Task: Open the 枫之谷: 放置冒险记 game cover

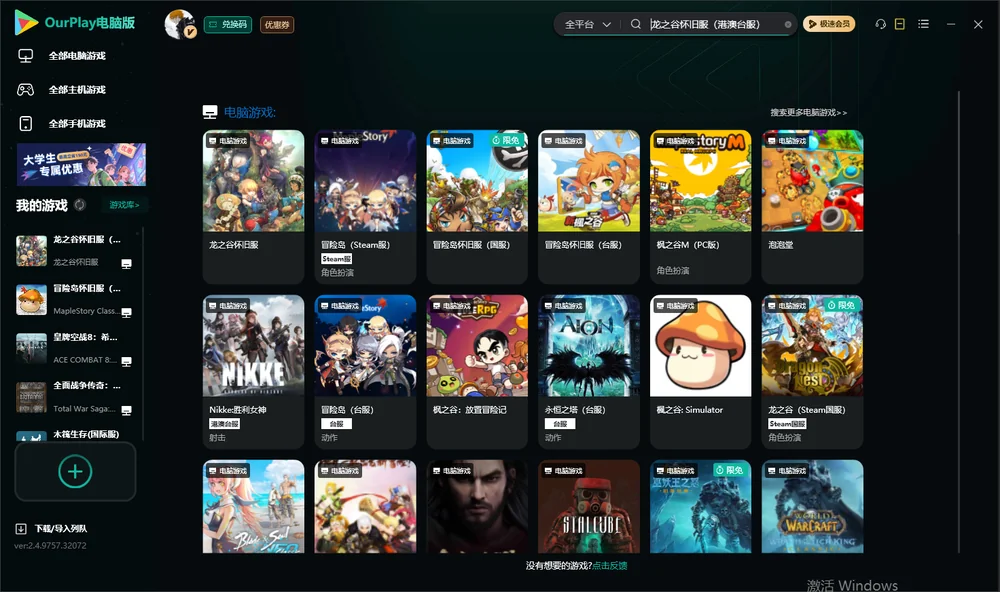Action: (477, 346)
